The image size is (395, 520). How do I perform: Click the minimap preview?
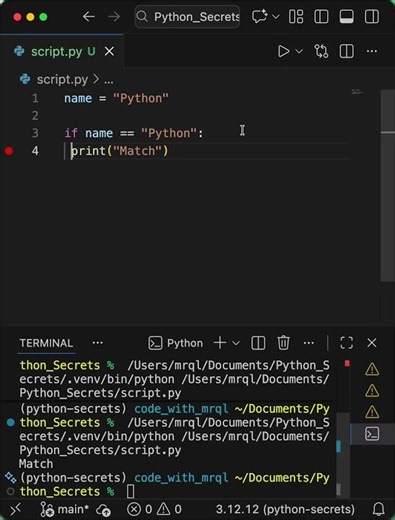point(357,92)
